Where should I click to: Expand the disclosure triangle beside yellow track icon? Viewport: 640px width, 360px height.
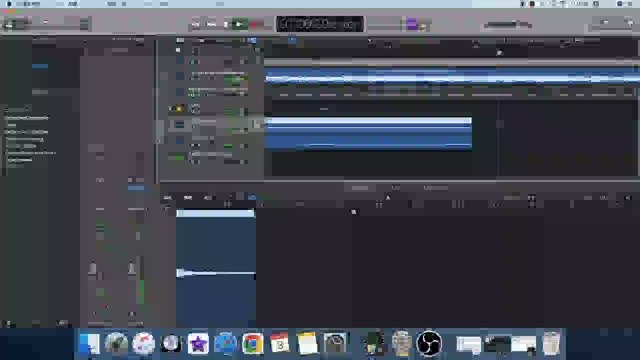(x=170, y=109)
